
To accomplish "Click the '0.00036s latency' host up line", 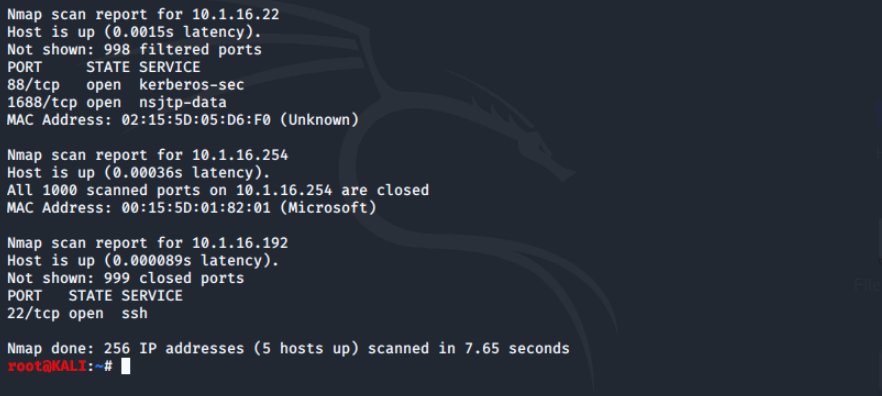I will tap(138, 173).
